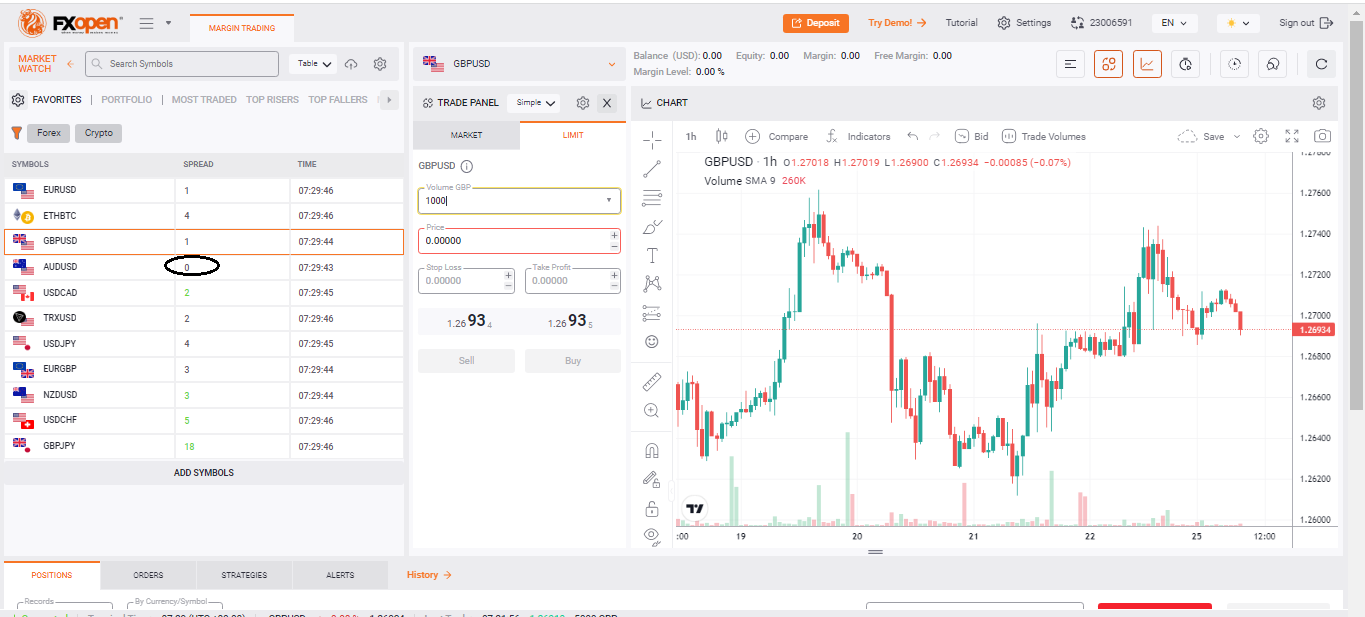Click the Compare symbol button
Screen dimensions: 1365x617
(x=776, y=136)
